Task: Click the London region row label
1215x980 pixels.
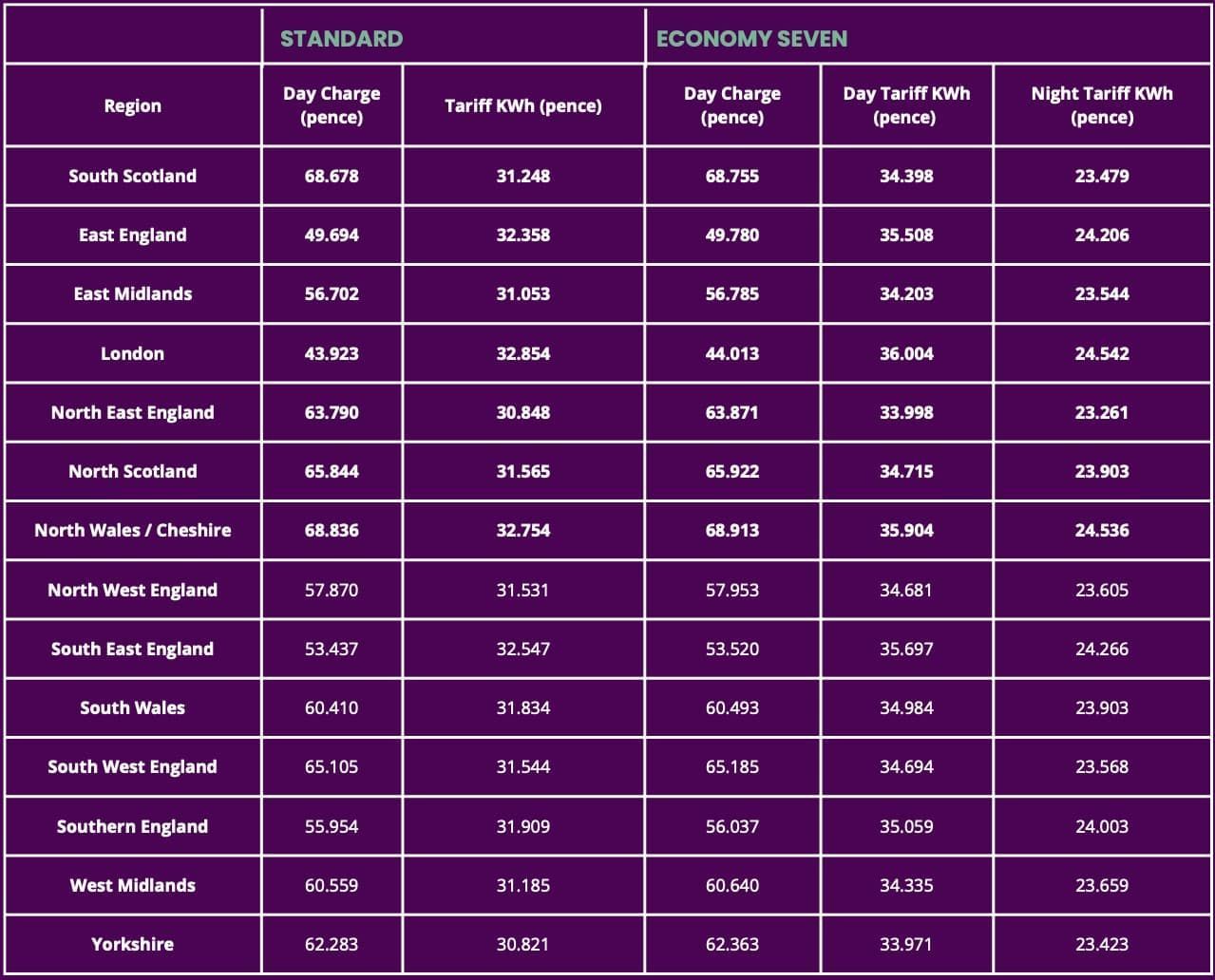Action: pos(132,353)
